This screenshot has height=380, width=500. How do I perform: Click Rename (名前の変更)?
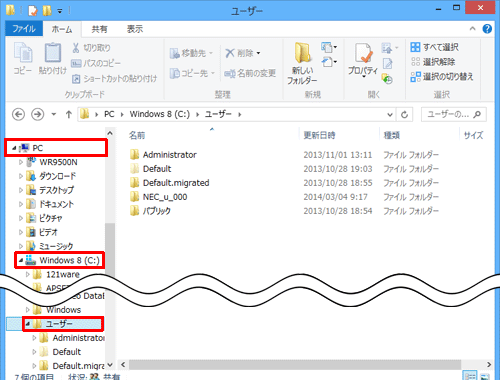[250, 73]
